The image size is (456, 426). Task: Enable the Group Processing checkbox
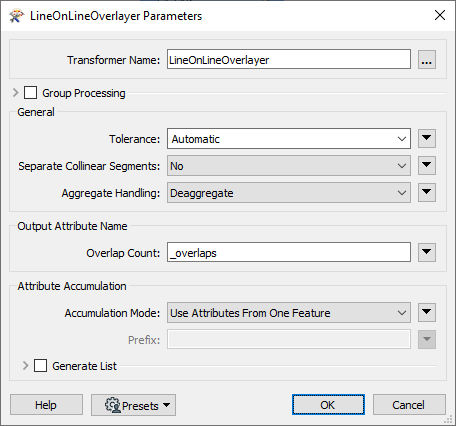coord(30,93)
